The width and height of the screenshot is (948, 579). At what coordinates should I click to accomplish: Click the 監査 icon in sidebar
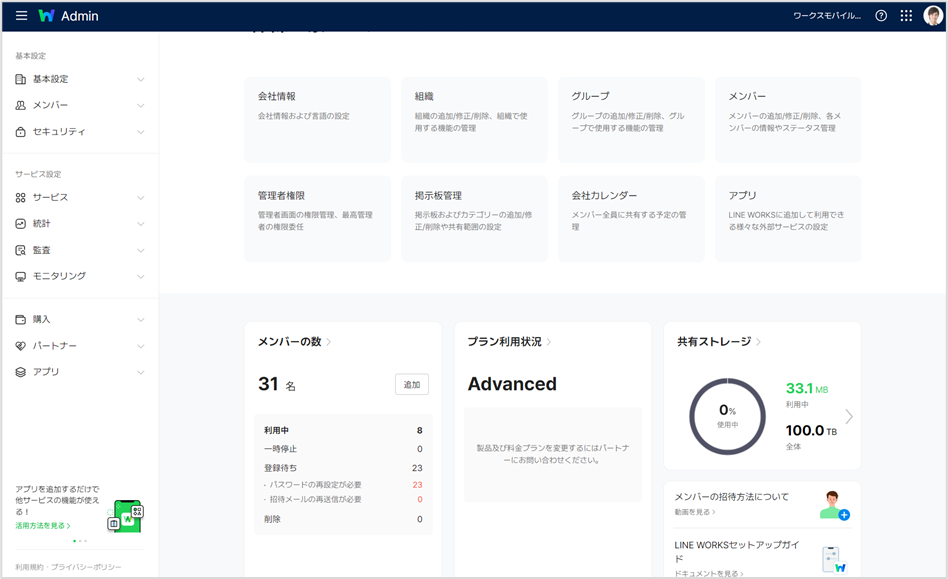[x=21, y=250]
